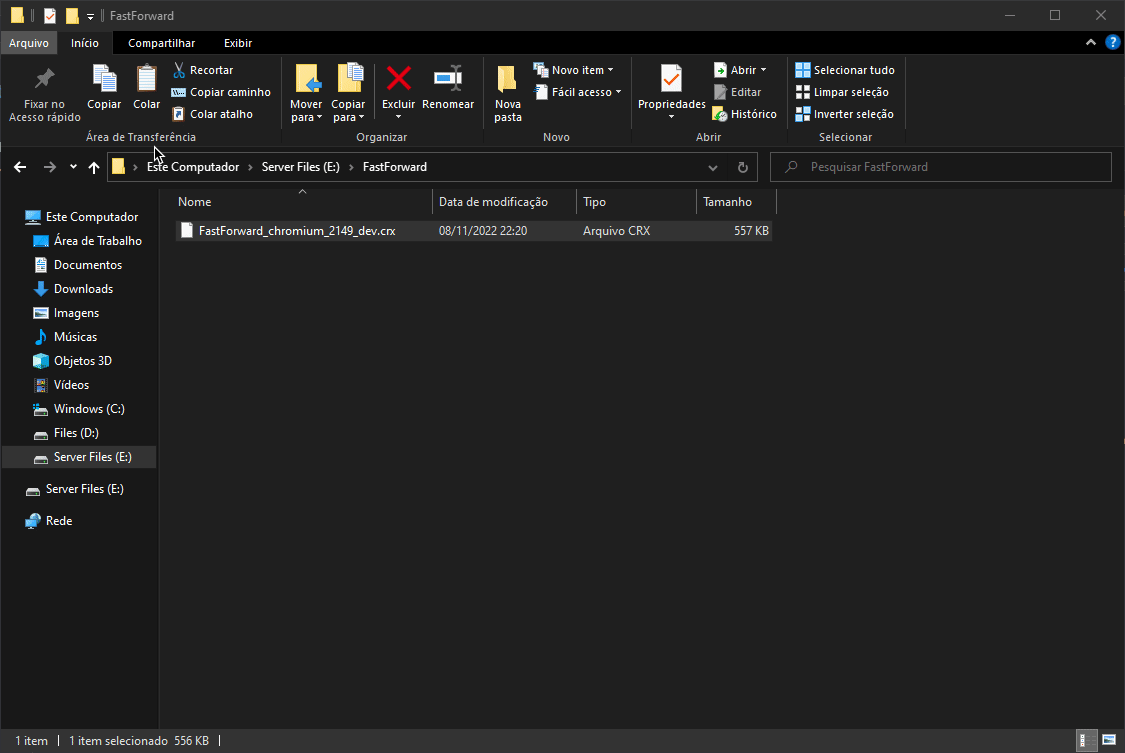
Task: Open file Histórico
Action: coord(745,114)
